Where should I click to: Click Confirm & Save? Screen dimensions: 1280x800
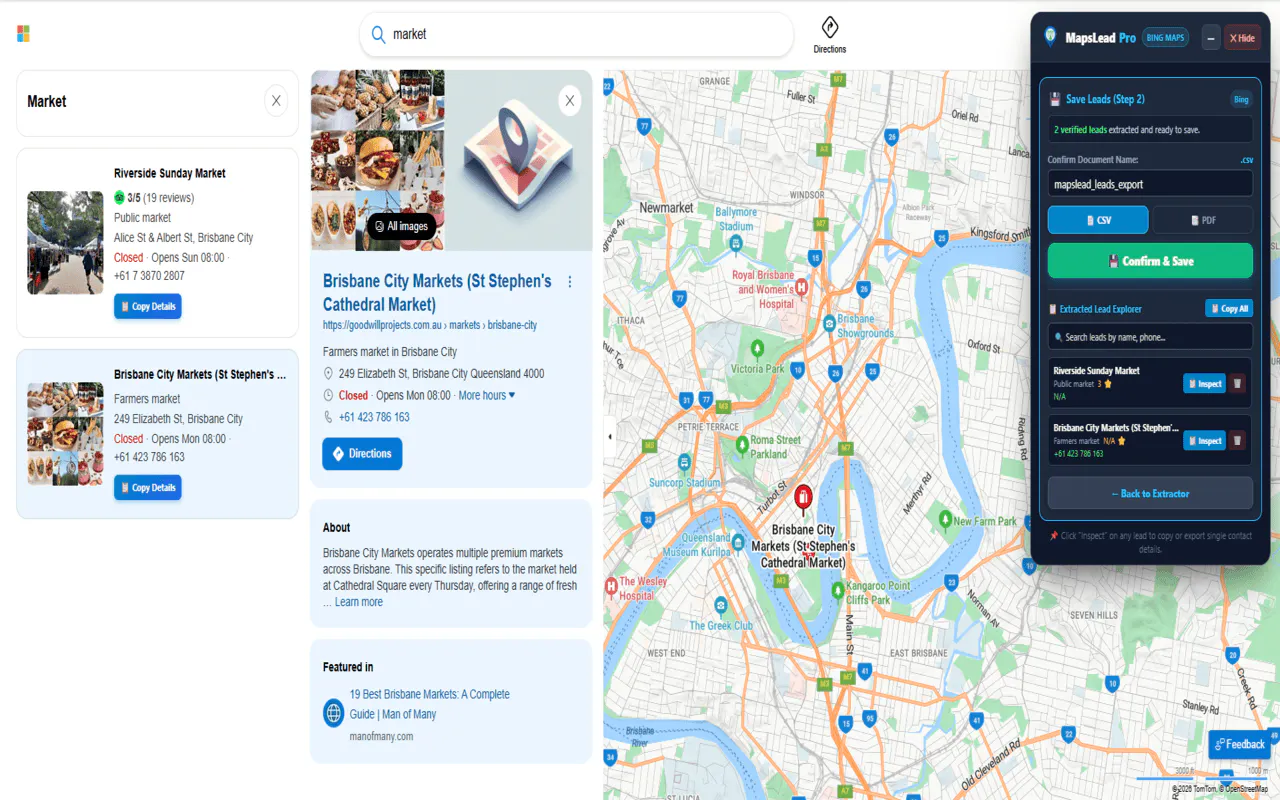(1150, 261)
